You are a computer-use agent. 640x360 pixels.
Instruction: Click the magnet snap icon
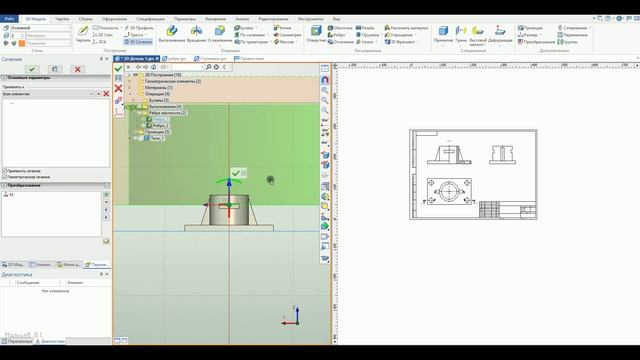pyautogui.click(x=325, y=80)
